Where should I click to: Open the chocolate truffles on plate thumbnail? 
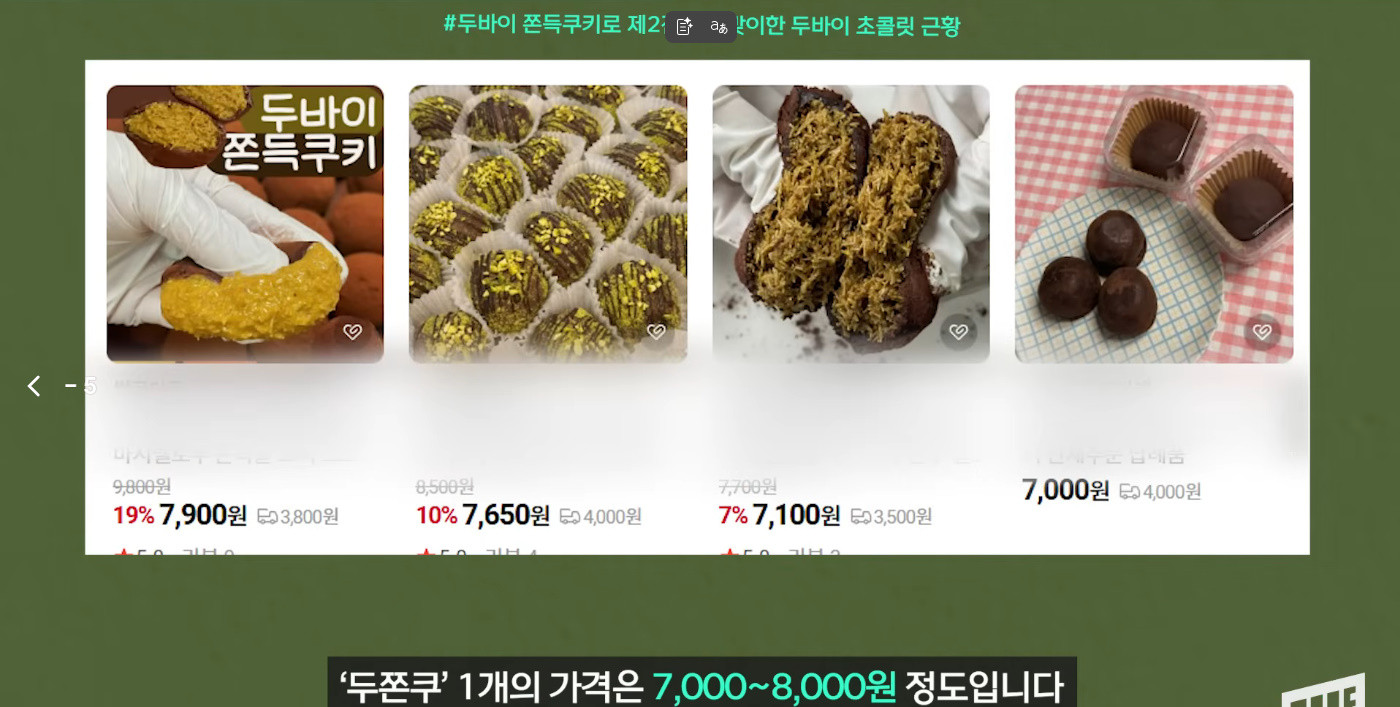[x=1154, y=223]
